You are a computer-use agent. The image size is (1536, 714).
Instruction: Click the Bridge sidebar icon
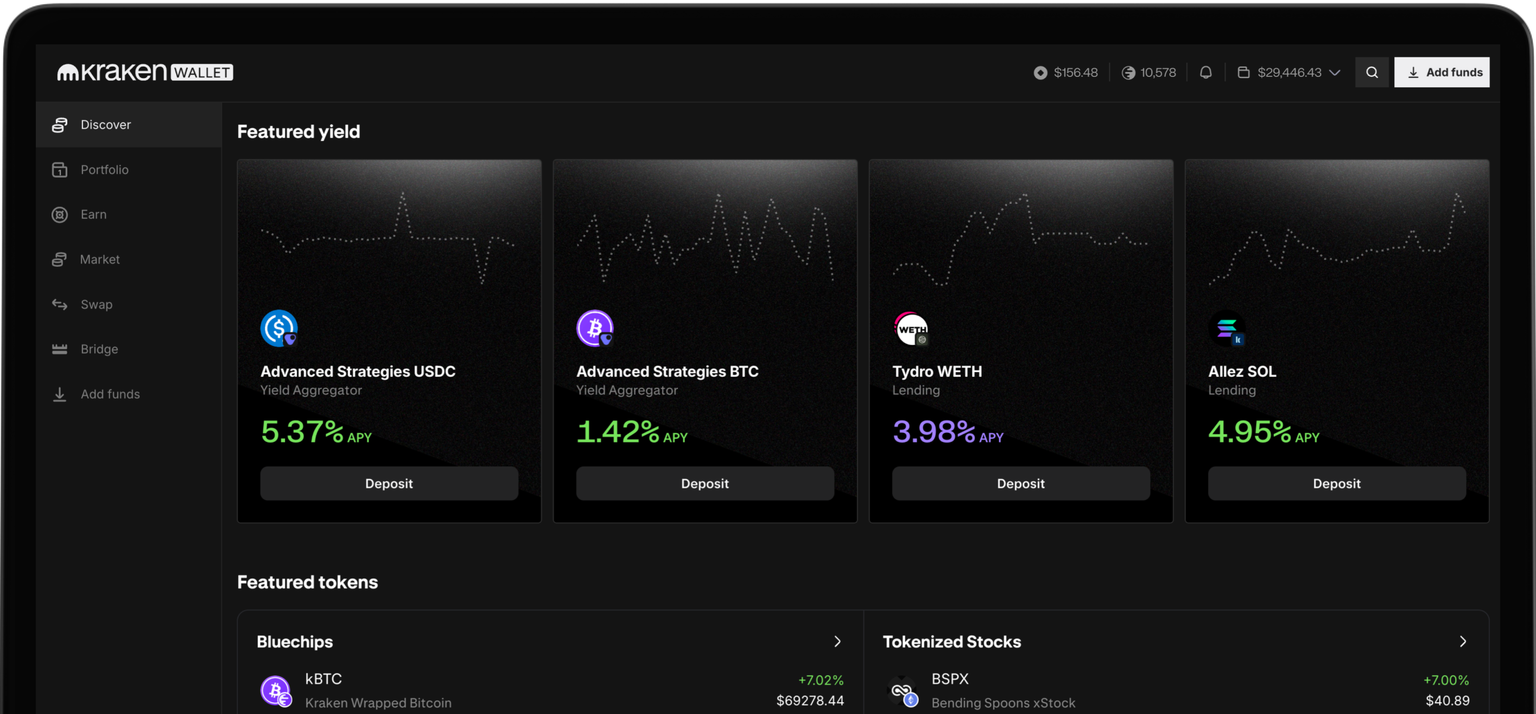pos(60,349)
